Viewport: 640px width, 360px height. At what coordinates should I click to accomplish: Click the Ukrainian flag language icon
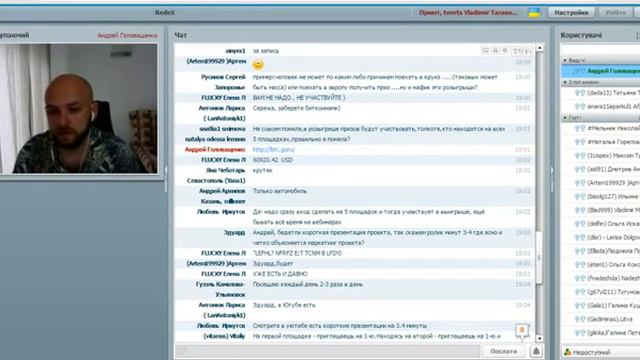point(534,13)
